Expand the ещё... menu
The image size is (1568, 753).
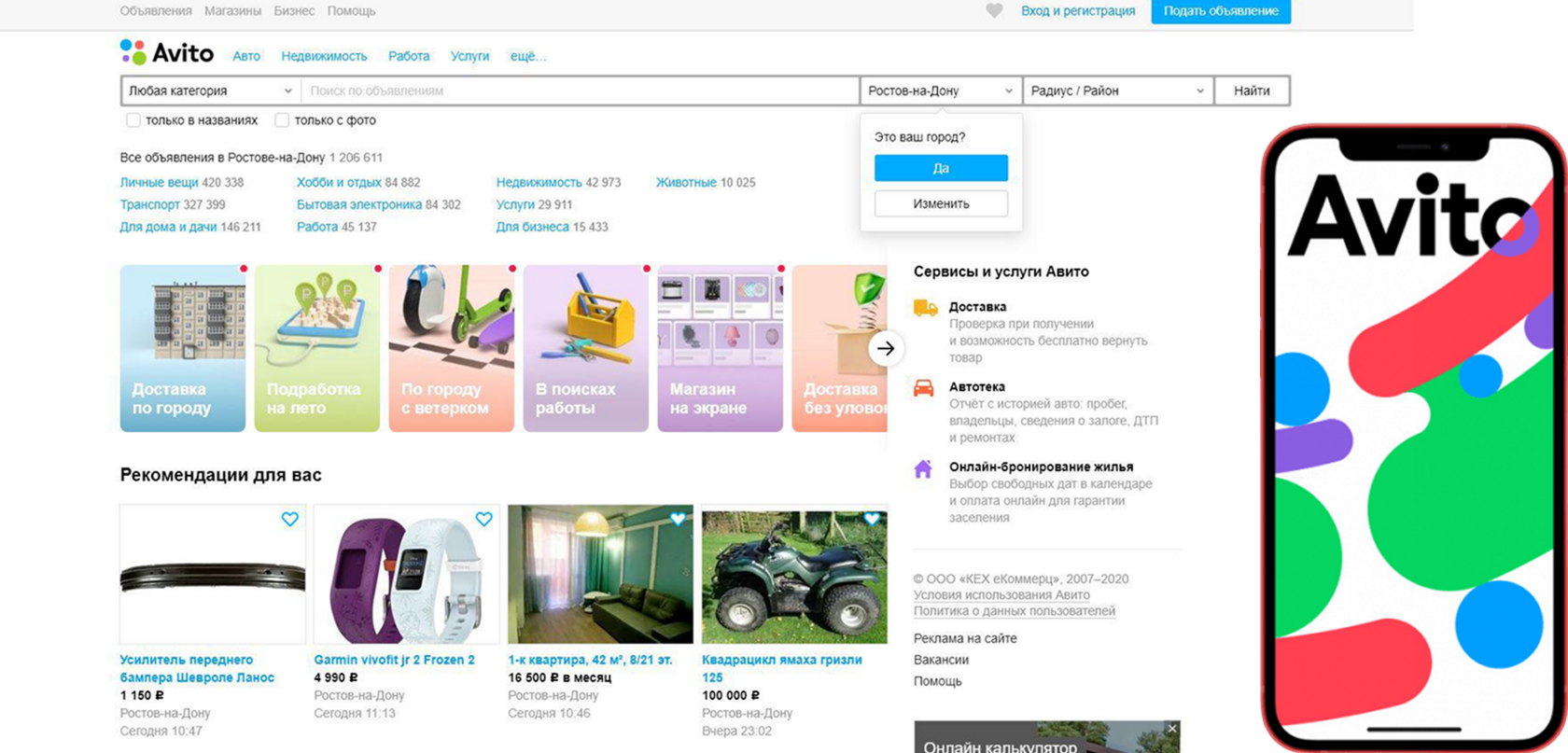click(528, 56)
